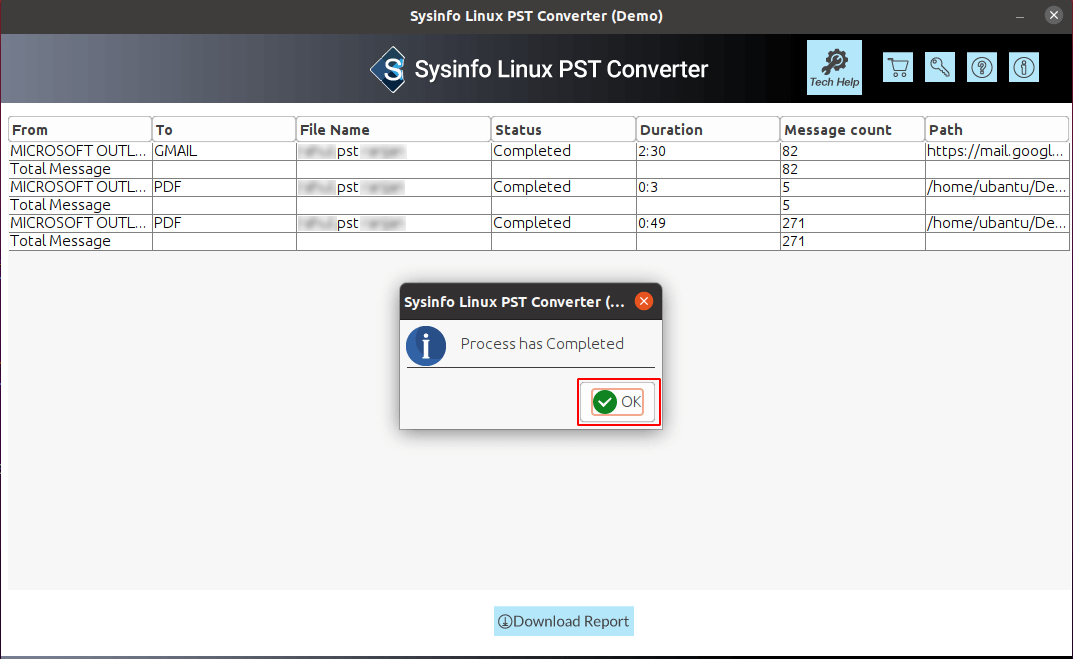The width and height of the screenshot is (1073, 659).
Task: Click the shopping cart buy icon
Action: (x=898, y=67)
